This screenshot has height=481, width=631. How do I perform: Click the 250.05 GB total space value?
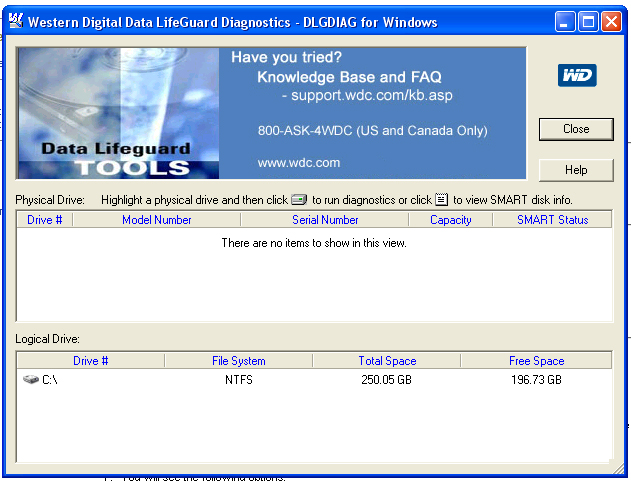(x=386, y=380)
